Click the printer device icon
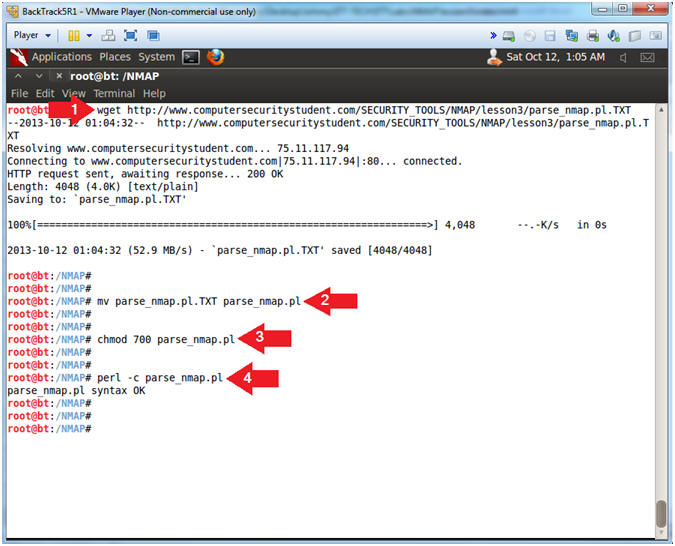 593,36
